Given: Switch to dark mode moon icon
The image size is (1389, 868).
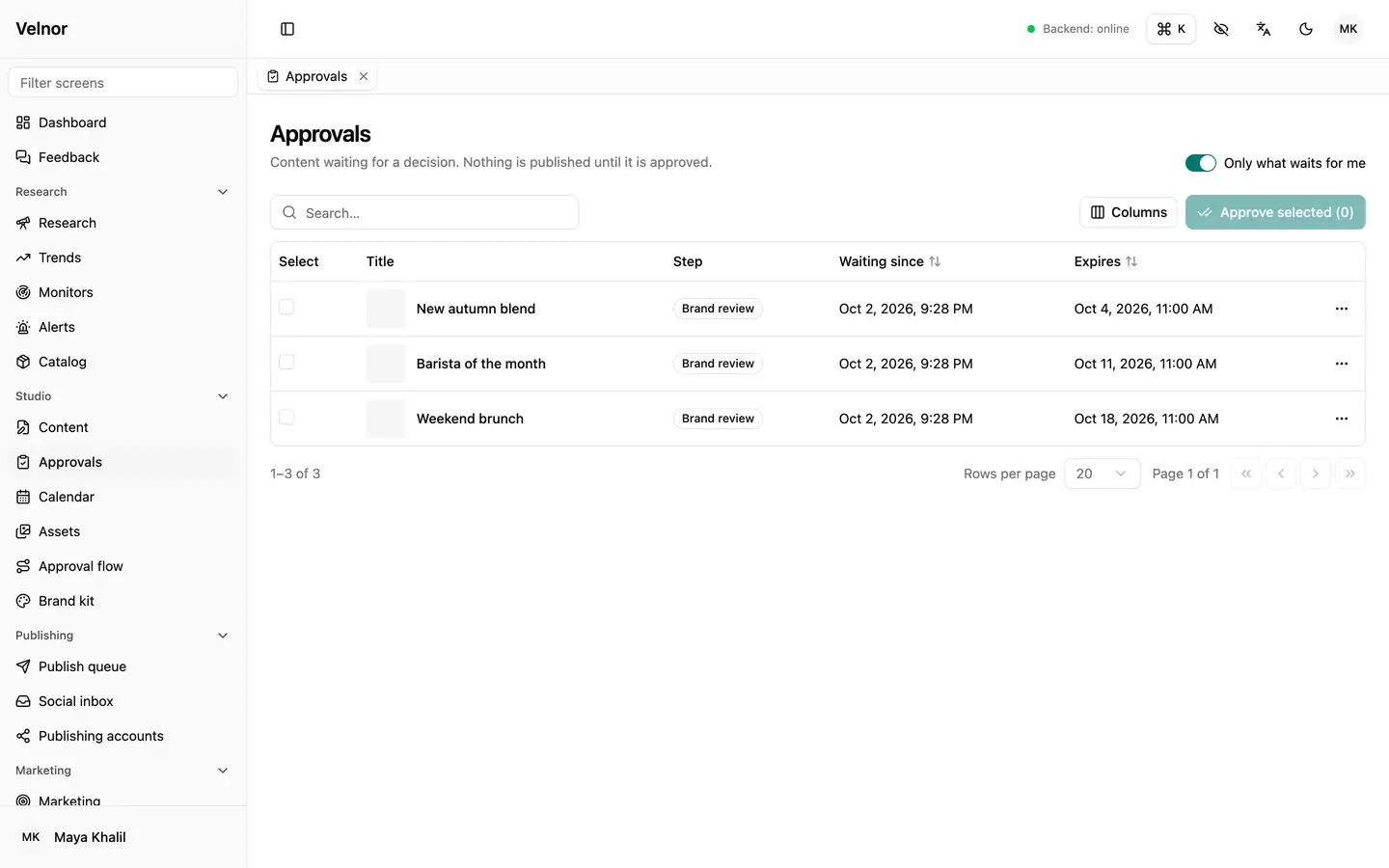Looking at the screenshot, I should click(1306, 29).
